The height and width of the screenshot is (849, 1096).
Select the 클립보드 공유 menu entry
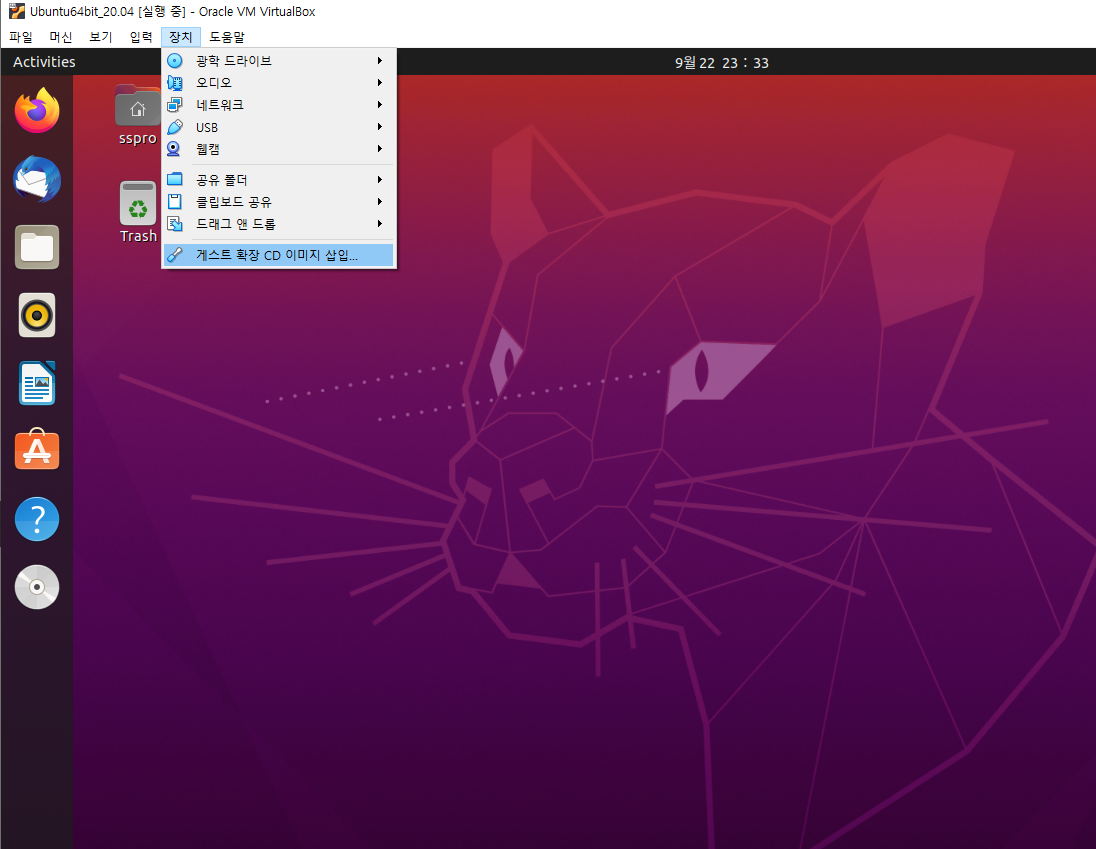(x=278, y=202)
